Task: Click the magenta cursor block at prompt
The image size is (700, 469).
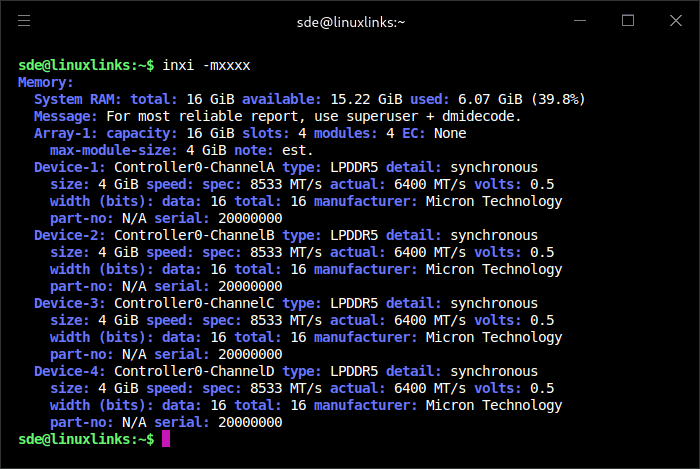Action: point(166,439)
